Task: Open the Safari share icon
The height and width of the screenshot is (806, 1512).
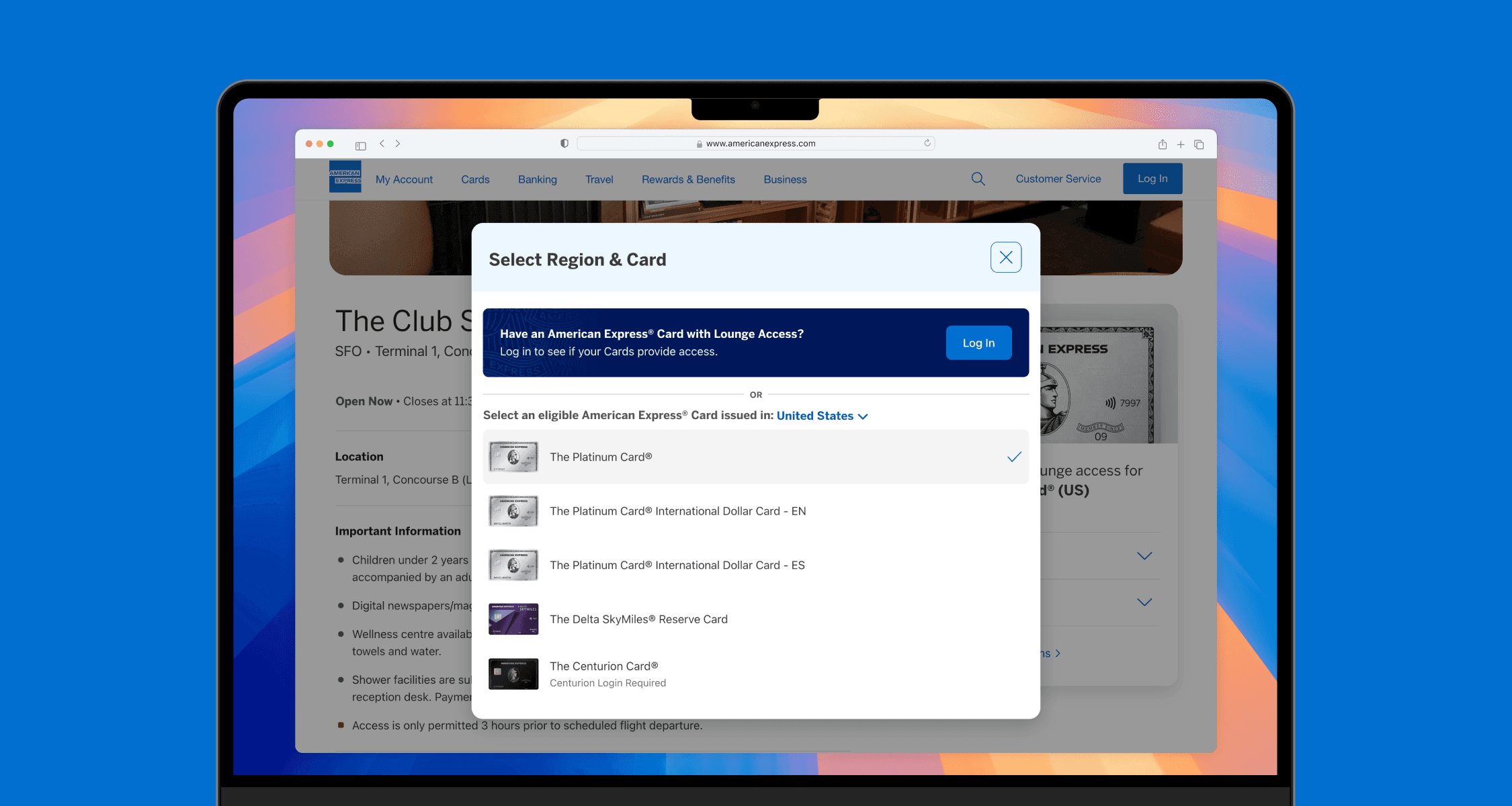Action: click(1163, 144)
